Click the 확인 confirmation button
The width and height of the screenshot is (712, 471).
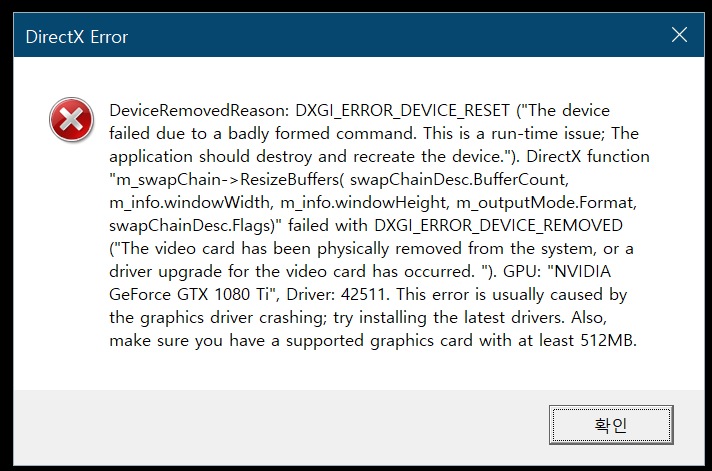click(x=611, y=425)
